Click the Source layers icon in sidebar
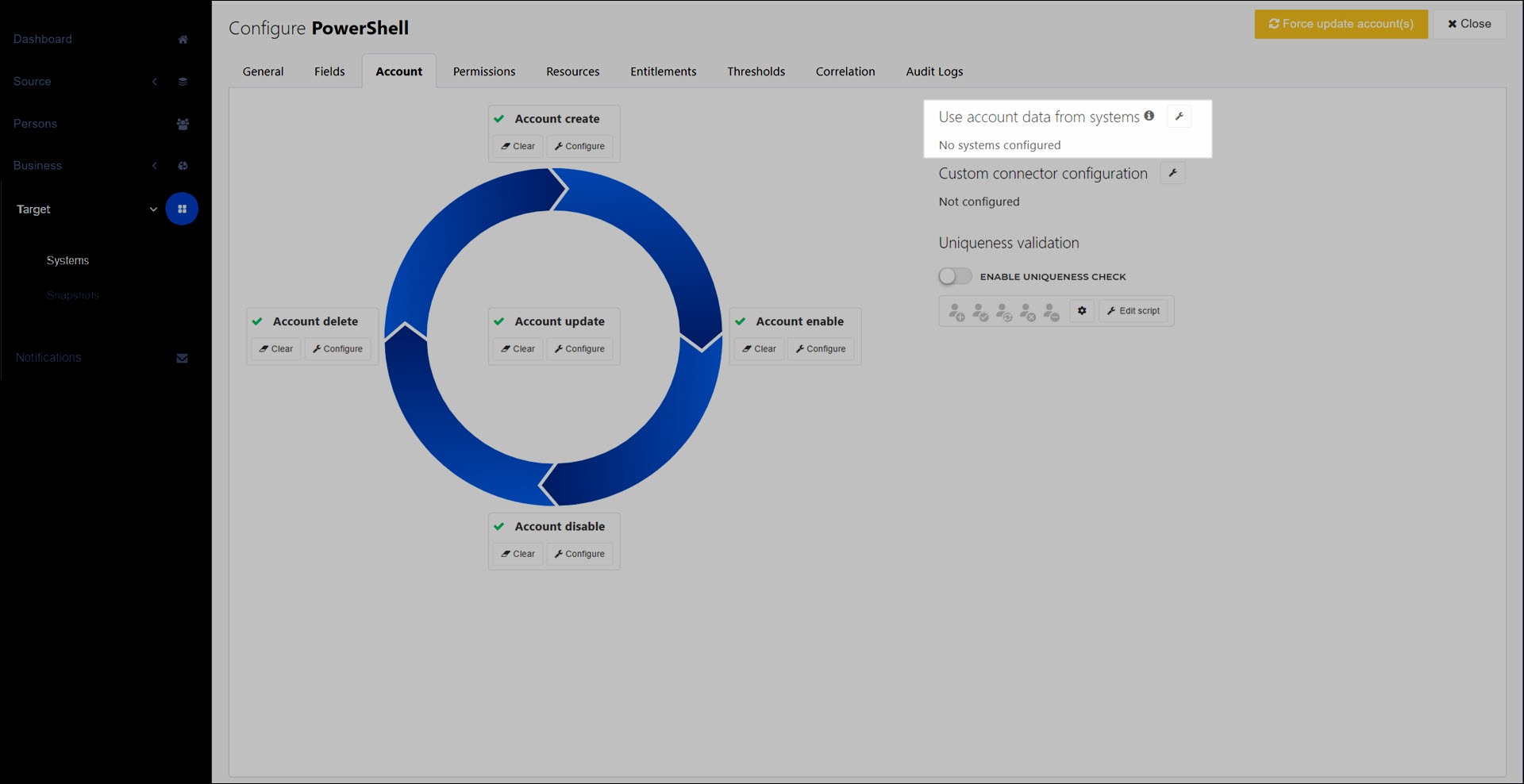The width and height of the screenshot is (1524, 784). 183,81
